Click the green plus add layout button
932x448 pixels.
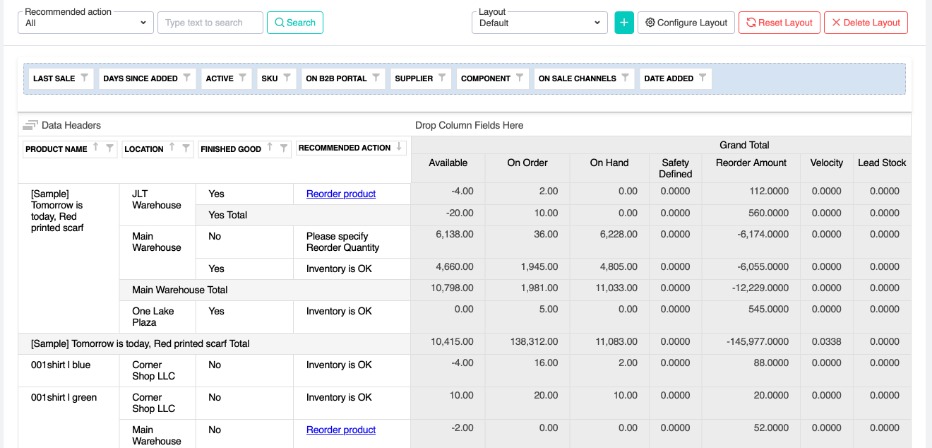click(x=624, y=22)
